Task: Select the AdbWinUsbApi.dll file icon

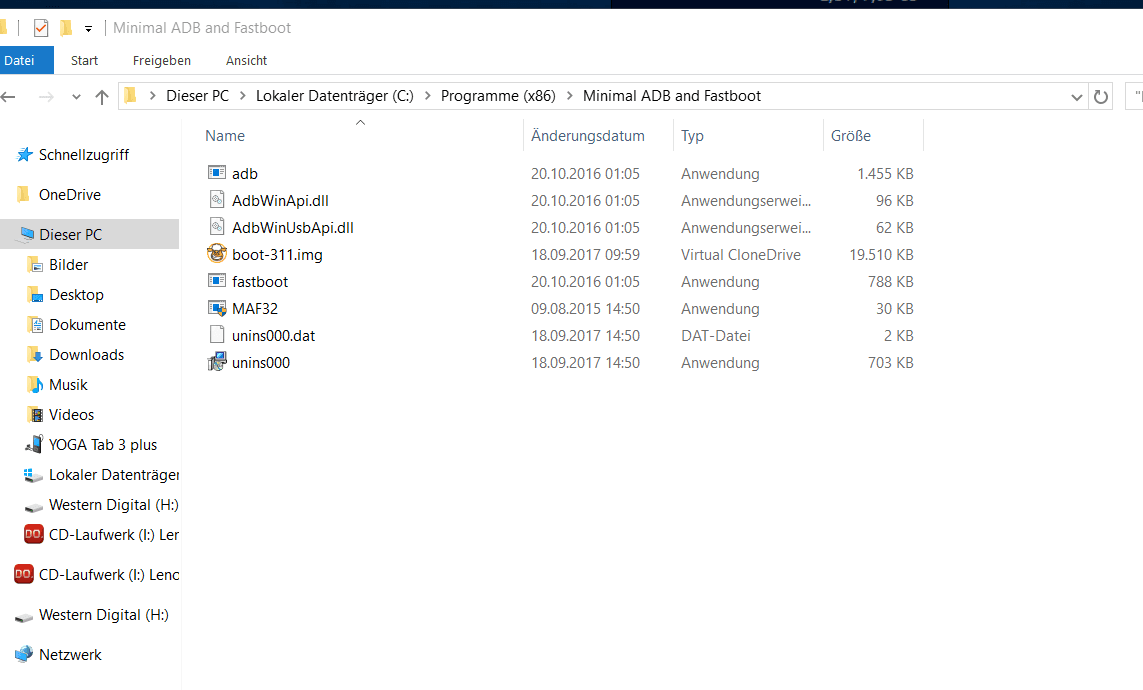Action: [216, 227]
